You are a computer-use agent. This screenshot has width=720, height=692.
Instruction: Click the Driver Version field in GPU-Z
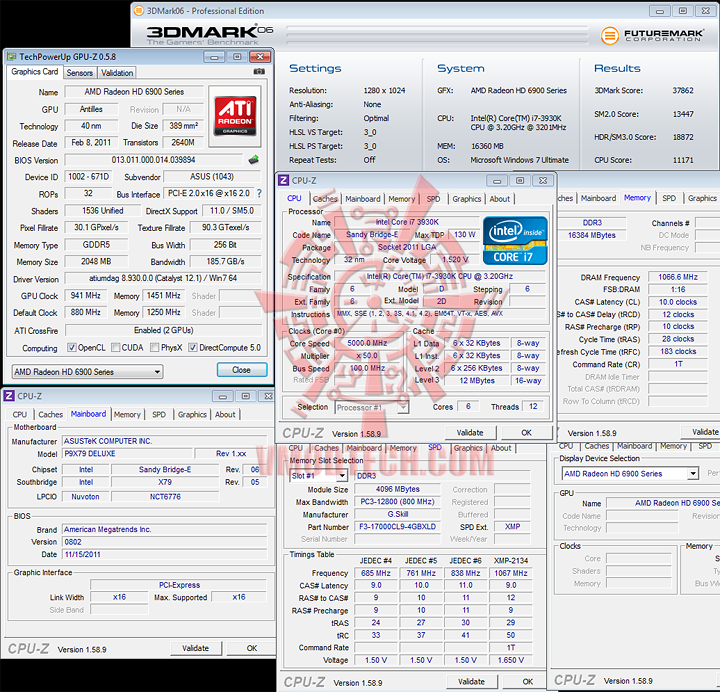point(163,278)
